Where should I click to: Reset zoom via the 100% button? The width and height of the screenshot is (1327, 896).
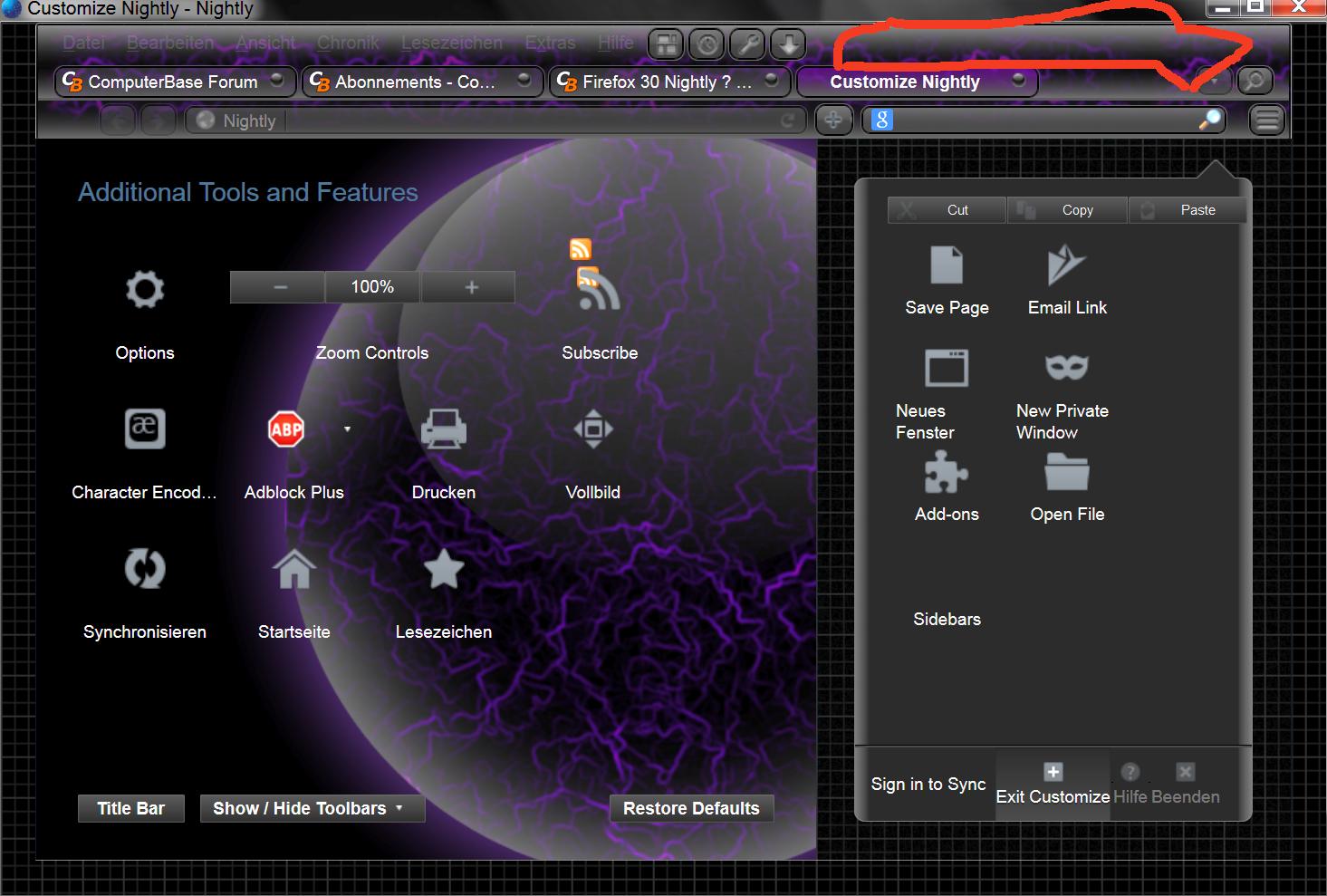[372, 287]
